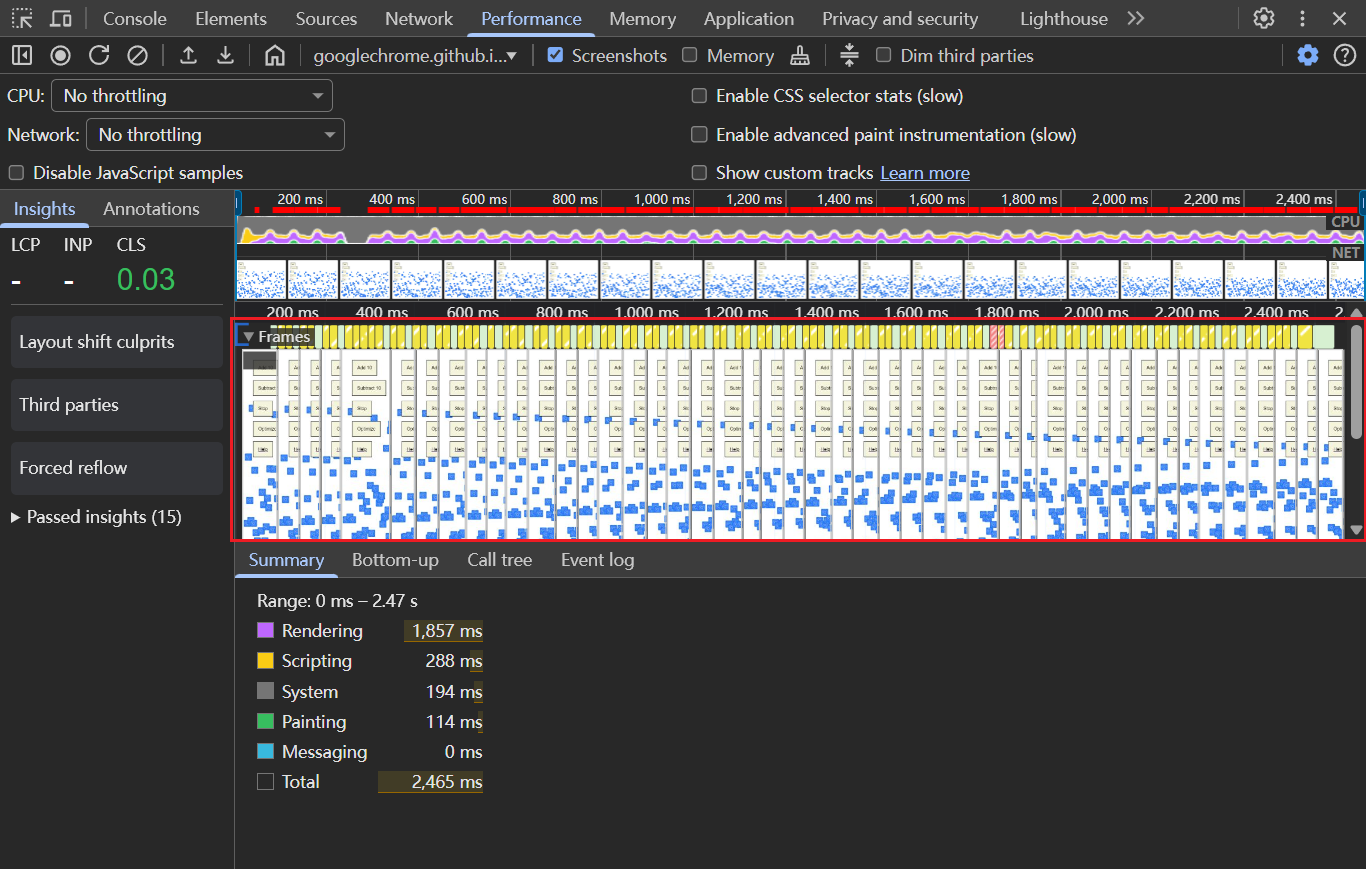1366x869 pixels.
Task: Enable the Memory checkbox
Action: coord(690,55)
